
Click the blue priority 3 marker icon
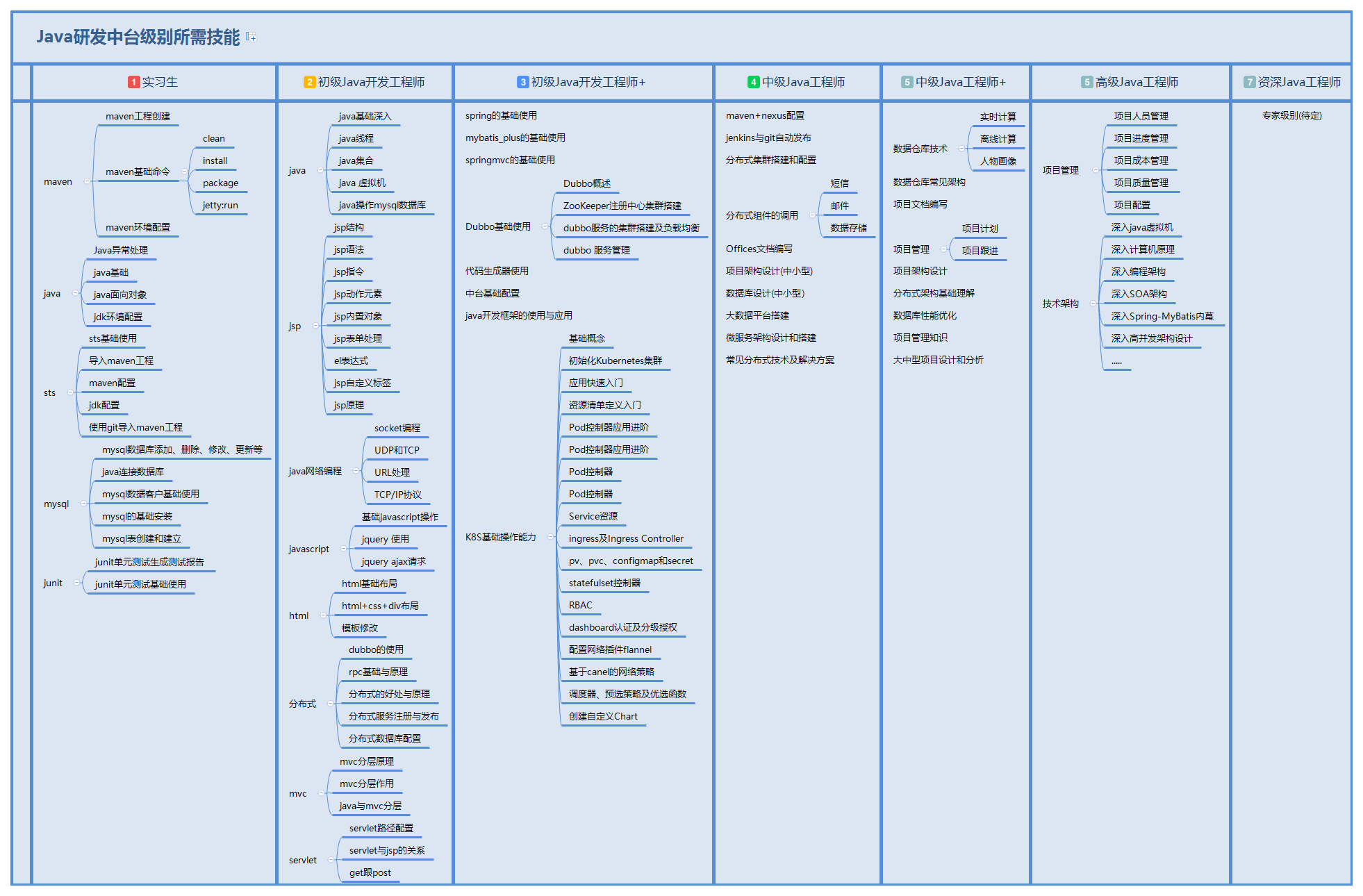[523, 82]
